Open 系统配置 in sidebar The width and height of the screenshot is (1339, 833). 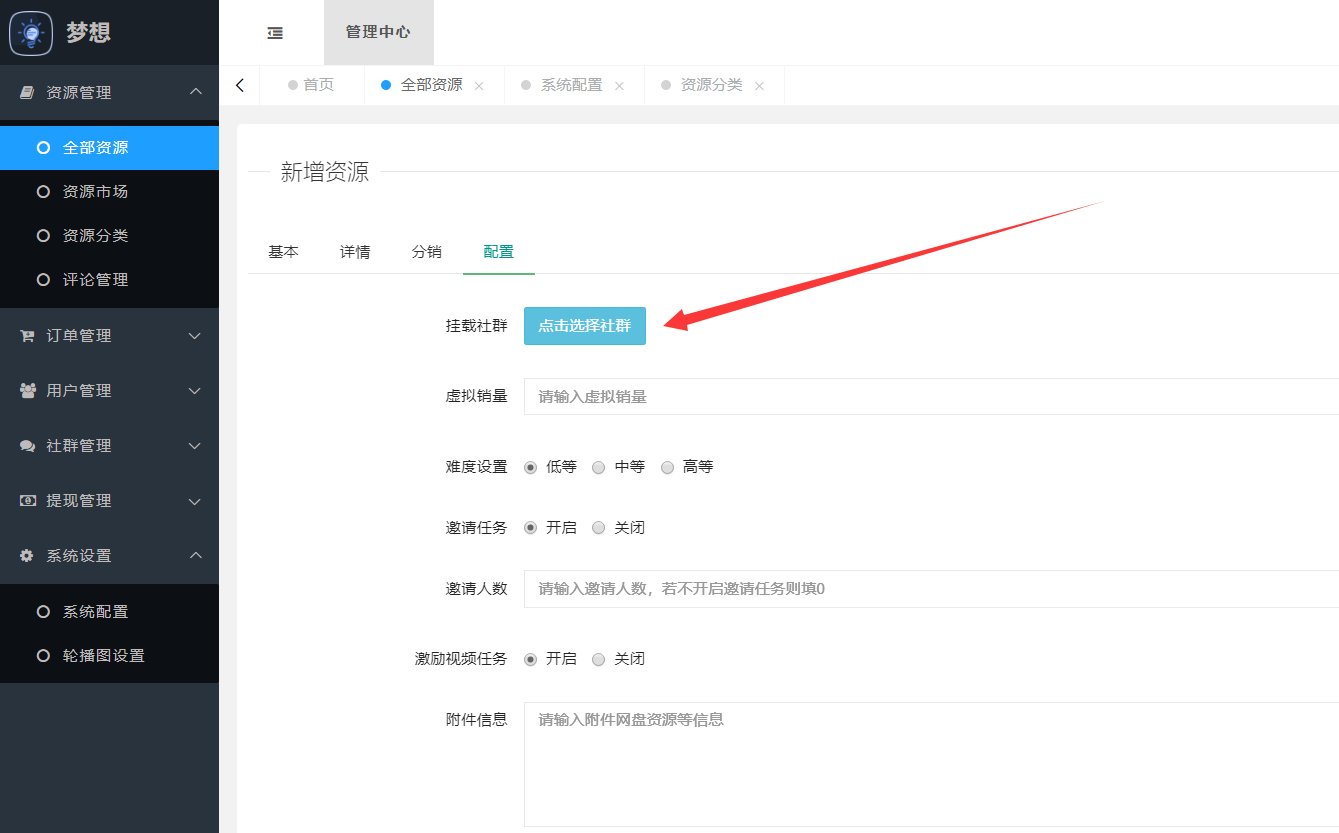109,612
